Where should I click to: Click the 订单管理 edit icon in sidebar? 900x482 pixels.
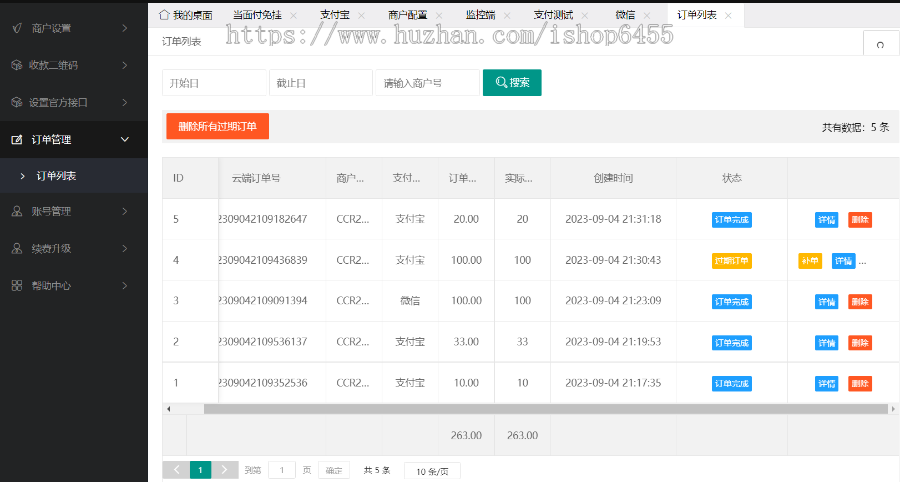(x=17, y=140)
